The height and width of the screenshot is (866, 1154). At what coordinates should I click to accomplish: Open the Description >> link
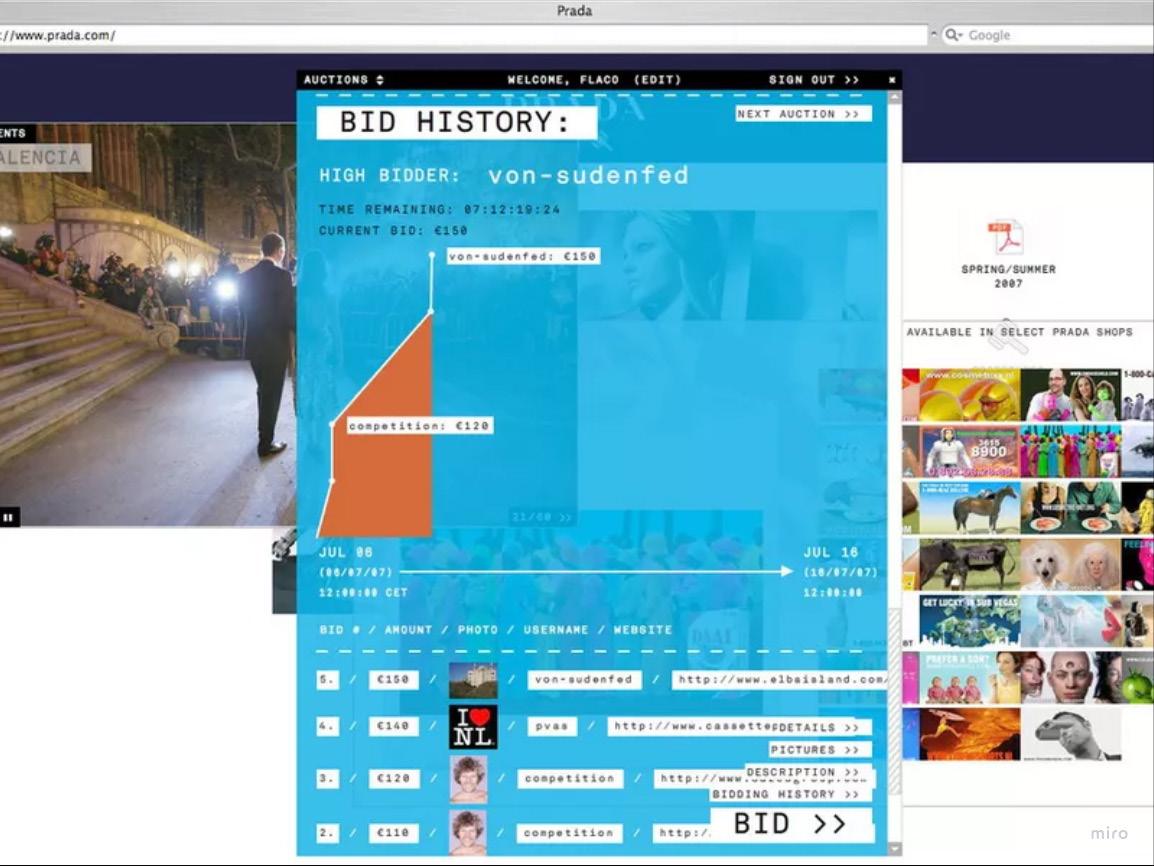point(808,772)
